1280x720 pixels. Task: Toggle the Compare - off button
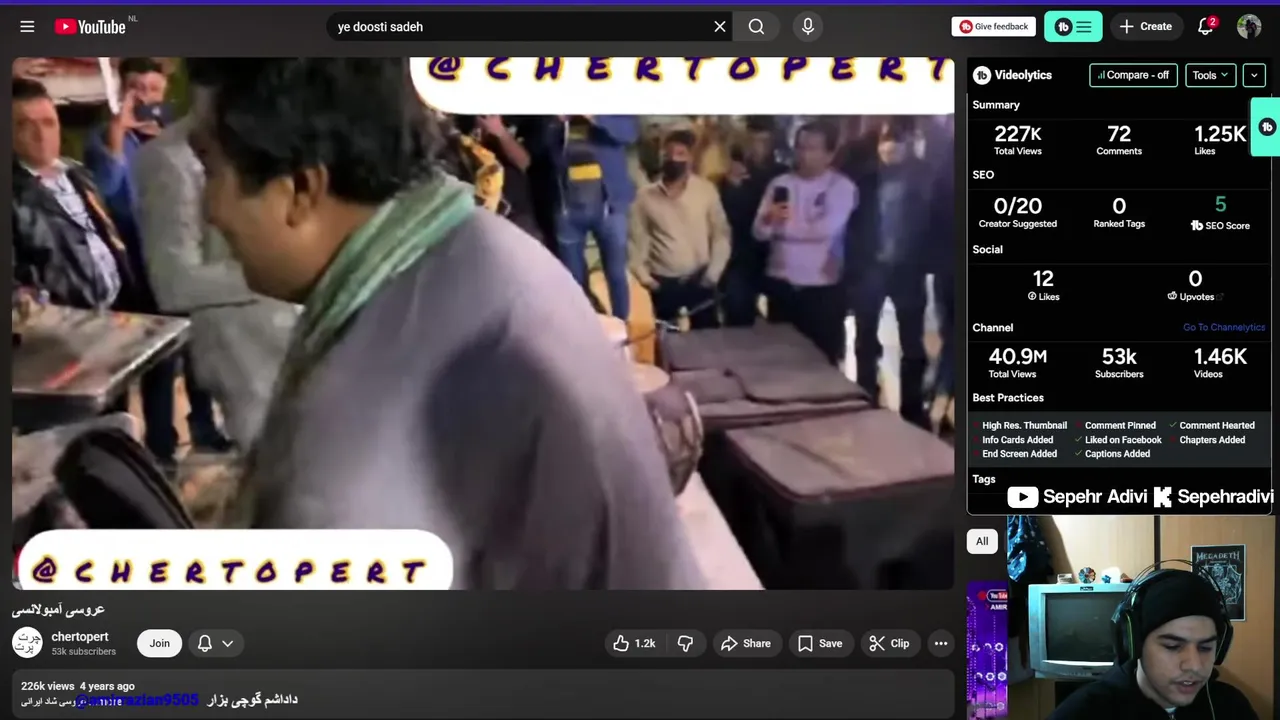[x=1133, y=75]
